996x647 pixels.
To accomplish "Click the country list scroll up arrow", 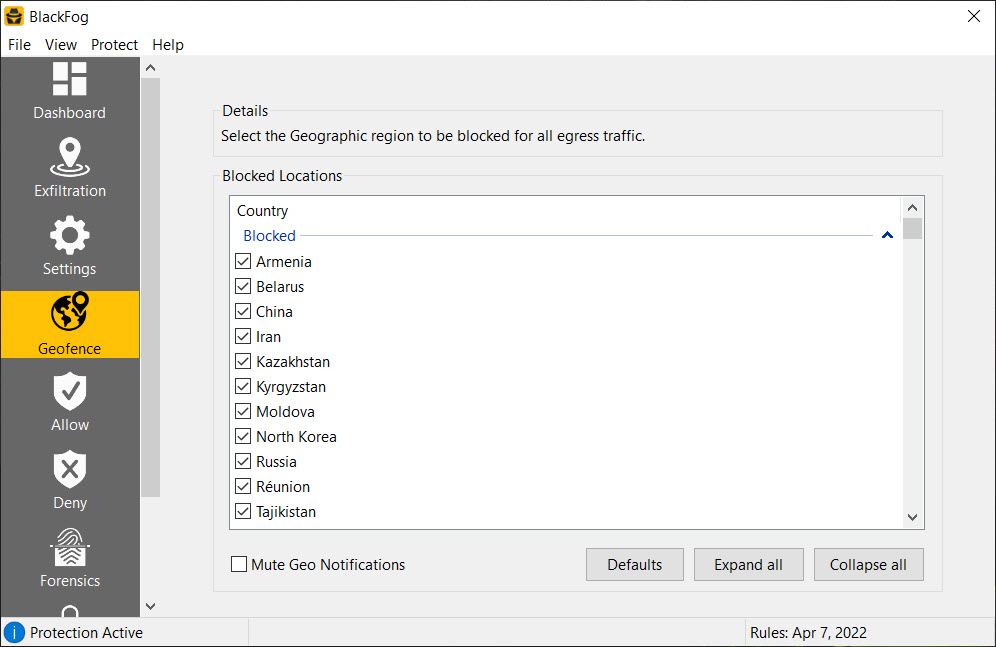I will point(913,208).
